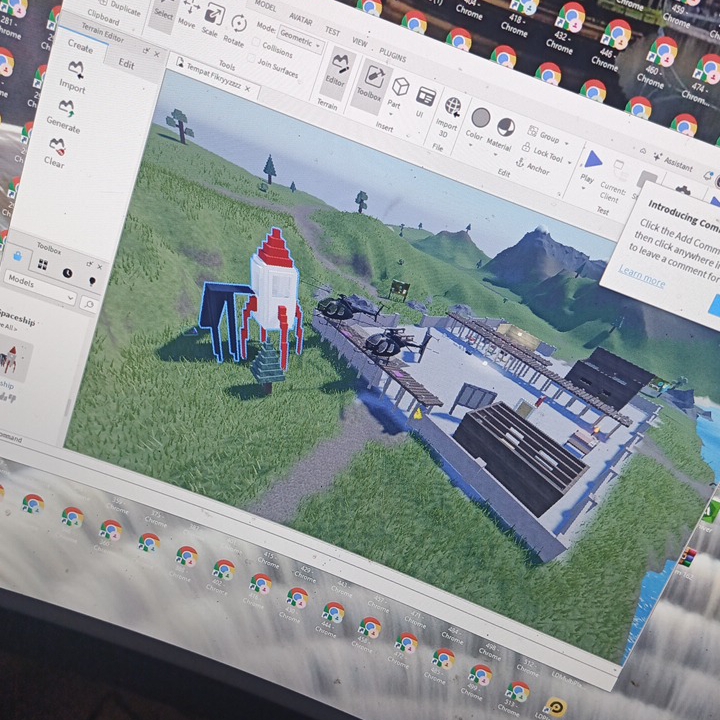
Task: Click the Import 3D globe icon
Action: (452, 106)
